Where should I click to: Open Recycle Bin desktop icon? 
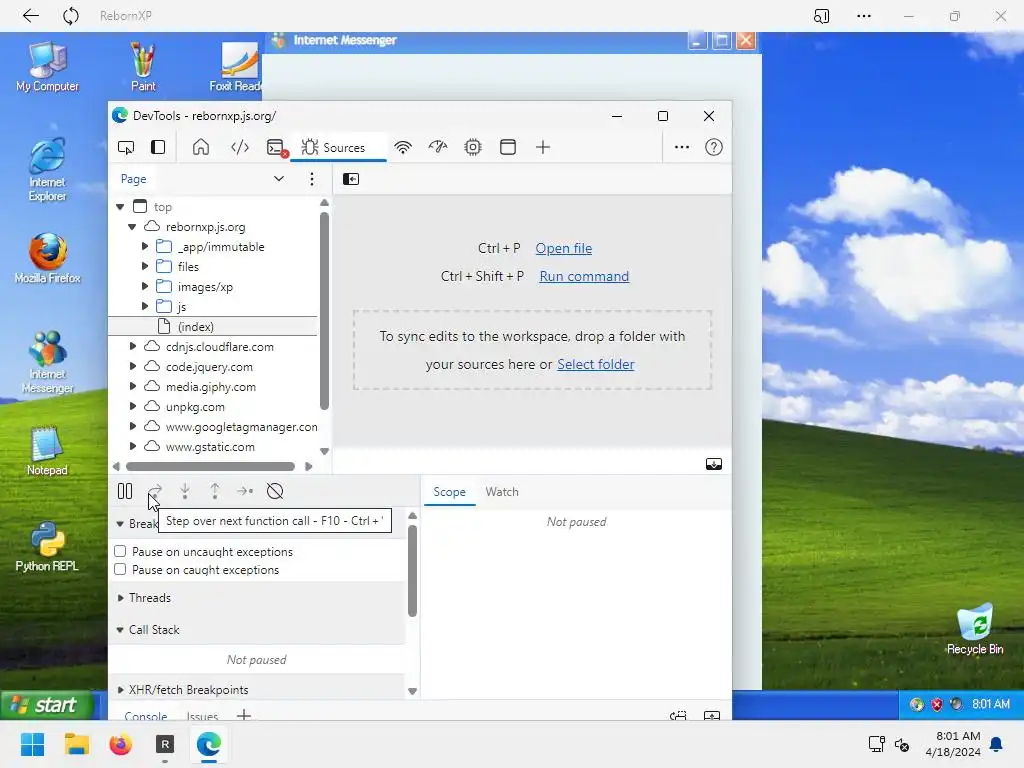coord(975,630)
